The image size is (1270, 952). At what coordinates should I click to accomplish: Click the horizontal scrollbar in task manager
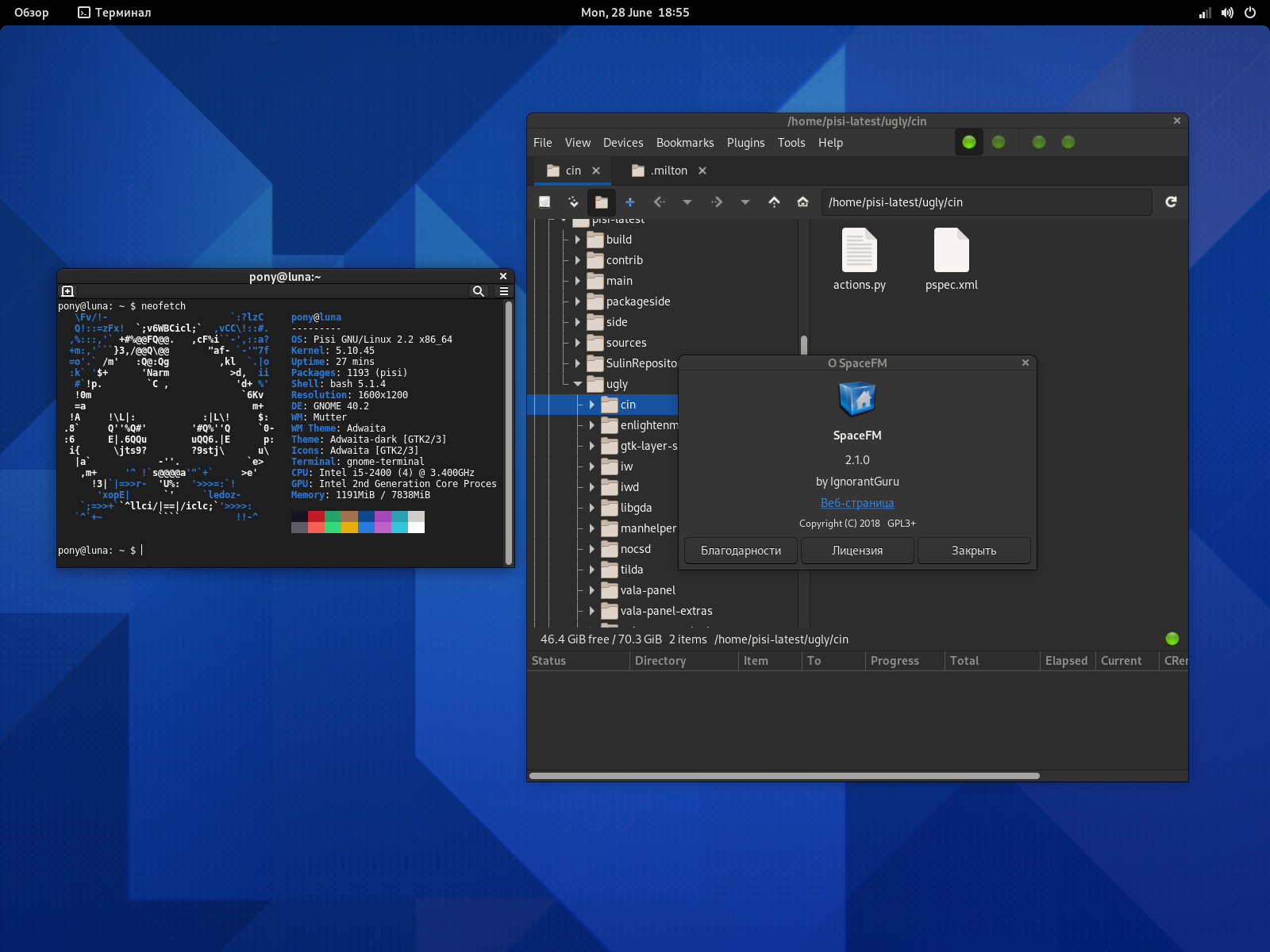coord(784,776)
